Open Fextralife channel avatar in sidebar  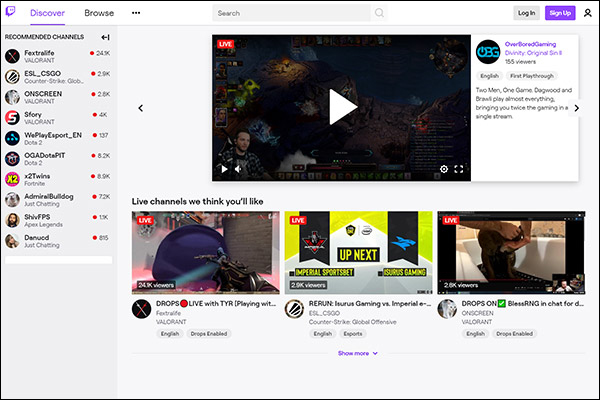(x=12, y=56)
